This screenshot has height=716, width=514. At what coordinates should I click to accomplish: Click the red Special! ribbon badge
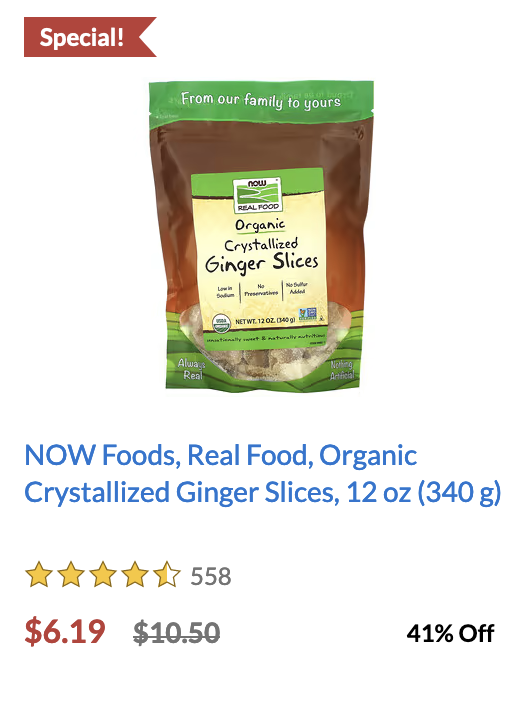(x=90, y=37)
